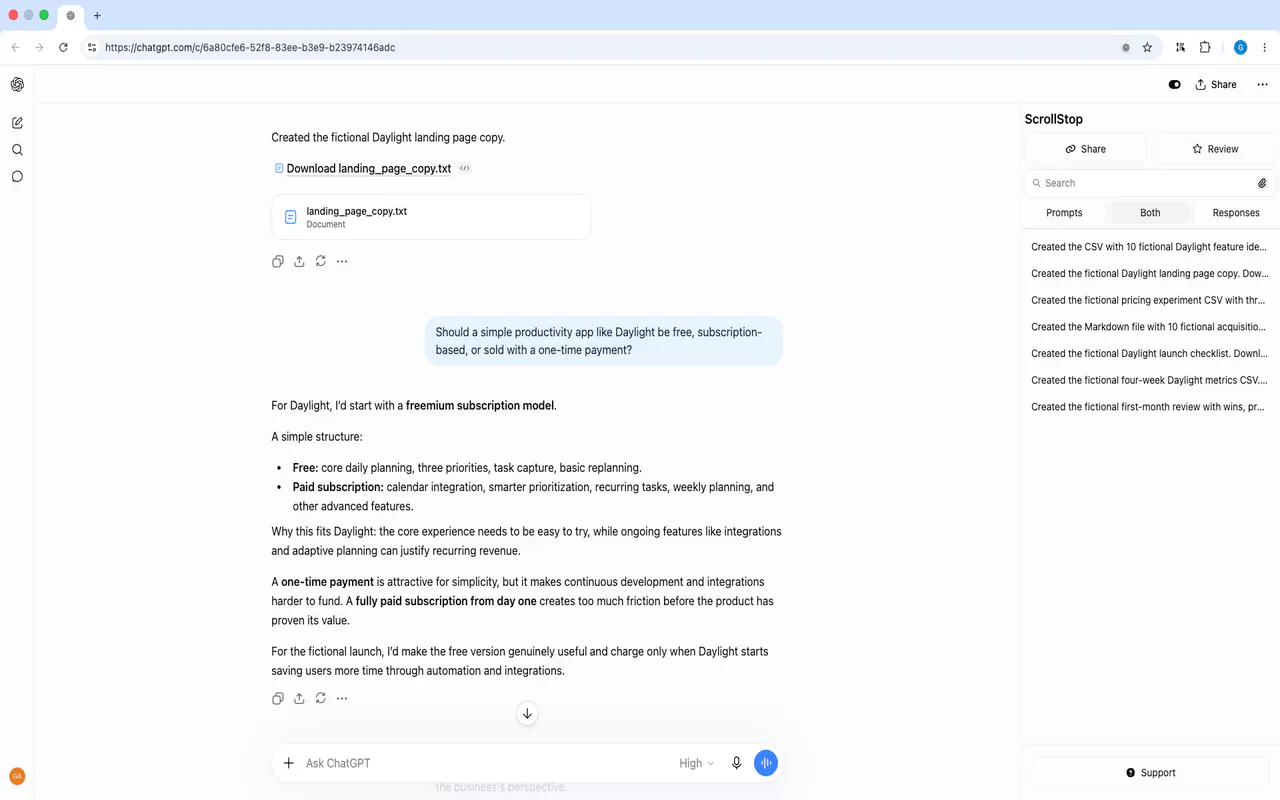Open the Support button in ScrollStop panel
This screenshot has height=800, width=1280.
[x=1150, y=773]
